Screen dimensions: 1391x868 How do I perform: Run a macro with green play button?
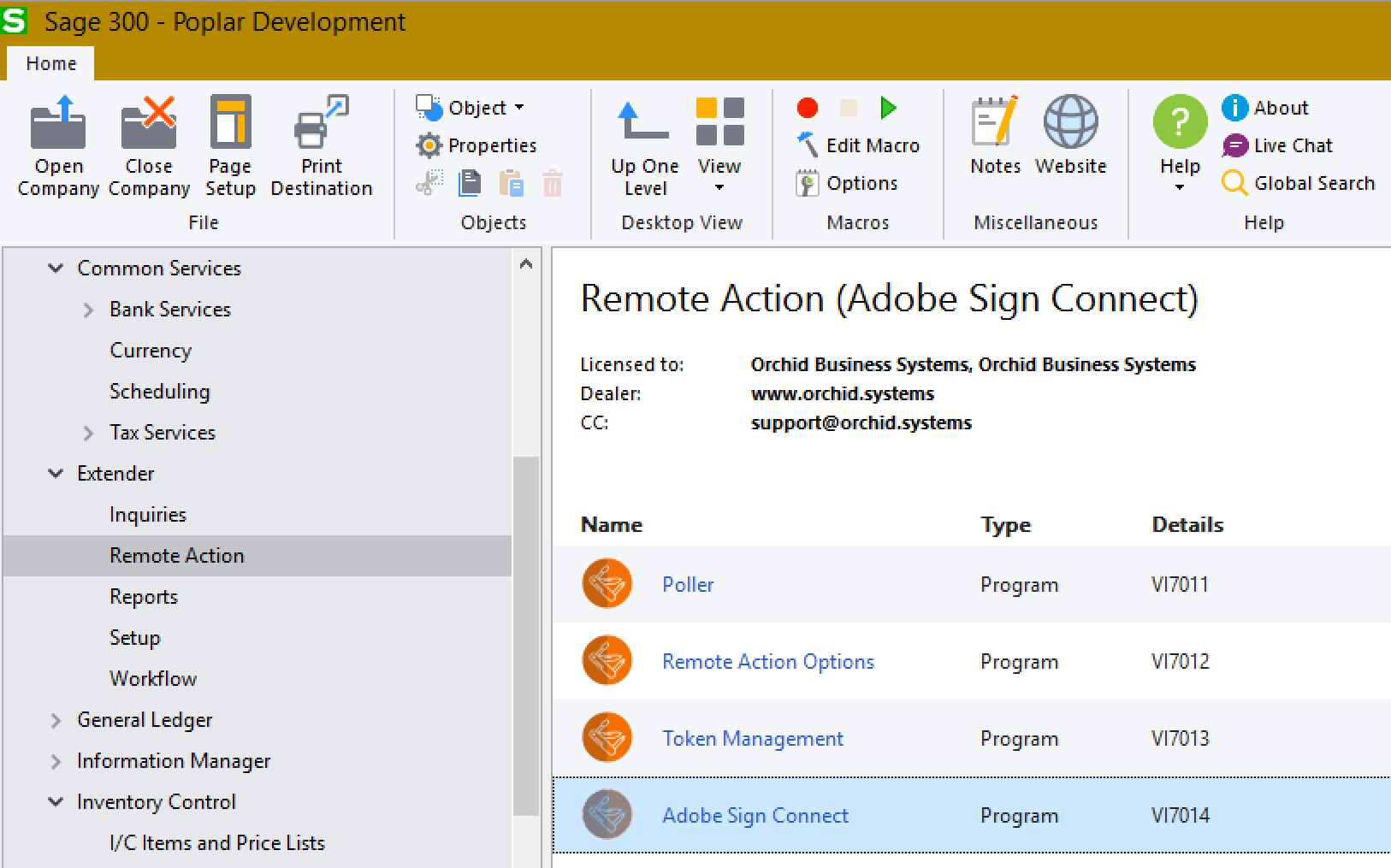point(889,108)
